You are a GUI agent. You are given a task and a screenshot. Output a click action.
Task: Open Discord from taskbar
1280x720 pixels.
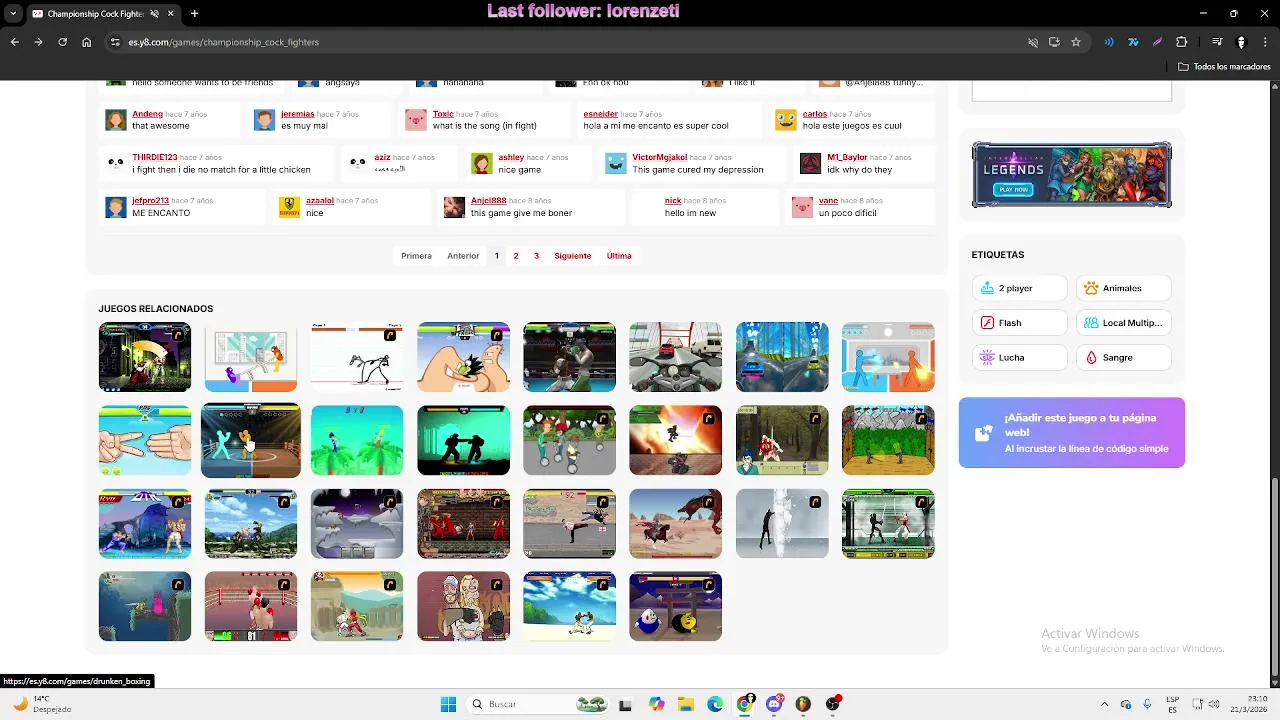(774, 704)
